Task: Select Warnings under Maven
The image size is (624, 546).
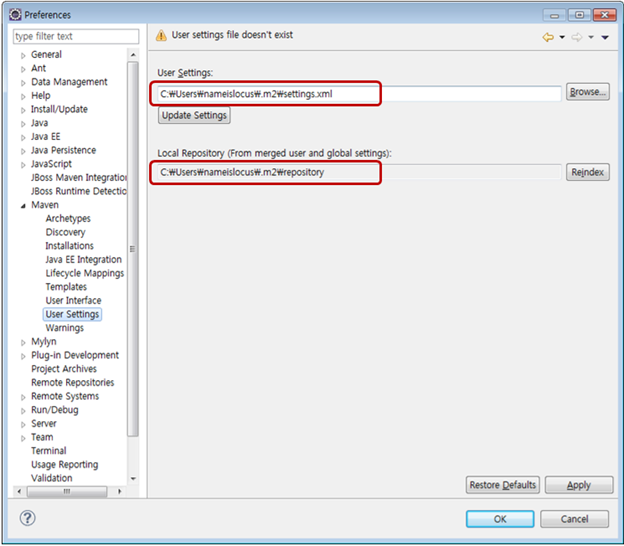Action: (64, 328)
